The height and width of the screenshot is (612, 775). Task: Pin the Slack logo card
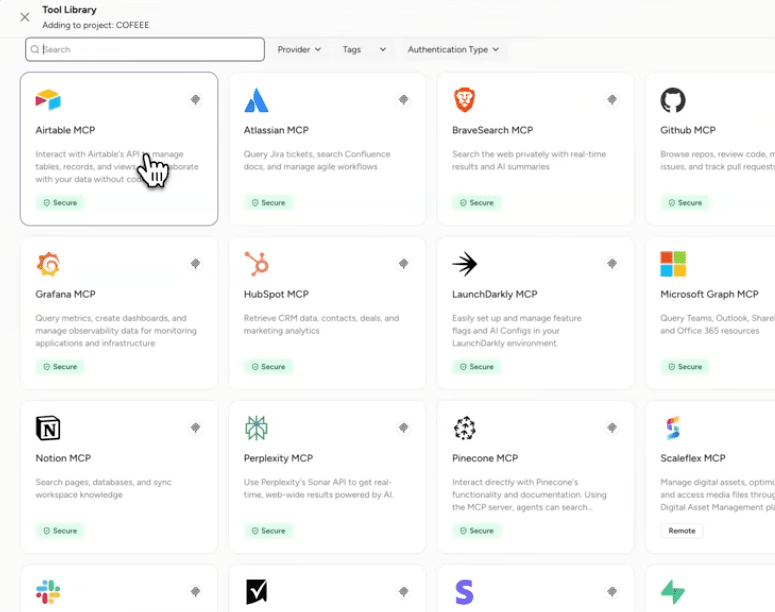[196, 592]
